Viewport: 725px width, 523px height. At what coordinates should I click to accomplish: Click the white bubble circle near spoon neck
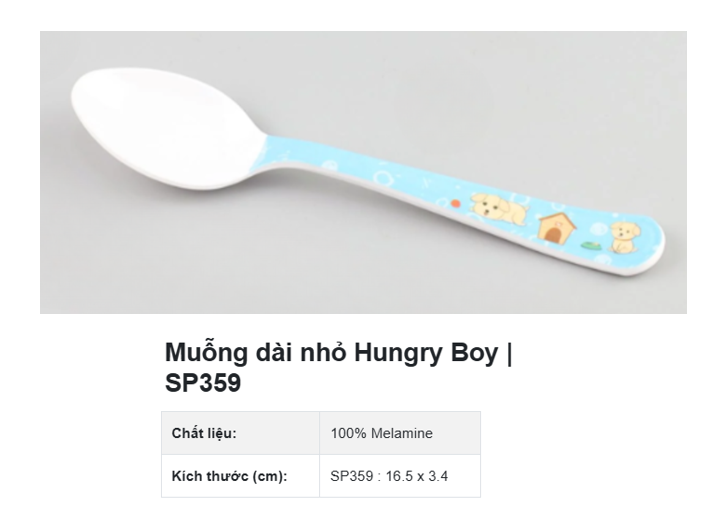tap(381, 178)
